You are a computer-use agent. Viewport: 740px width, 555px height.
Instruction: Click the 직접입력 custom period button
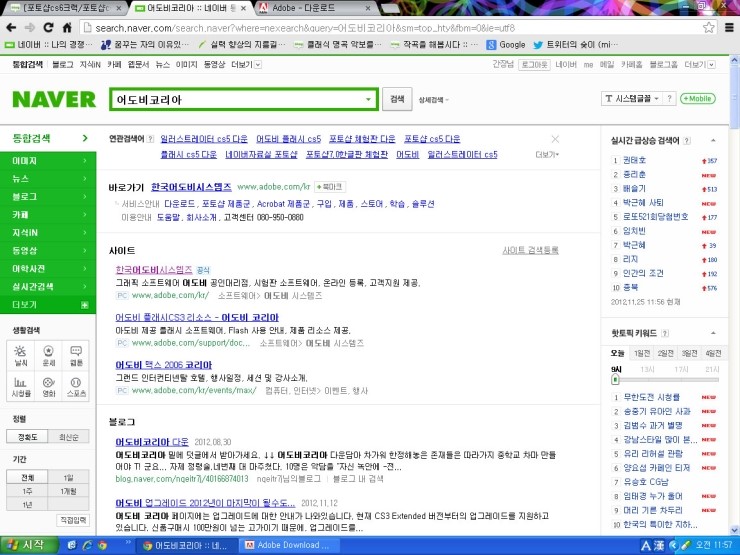(73, 520)
